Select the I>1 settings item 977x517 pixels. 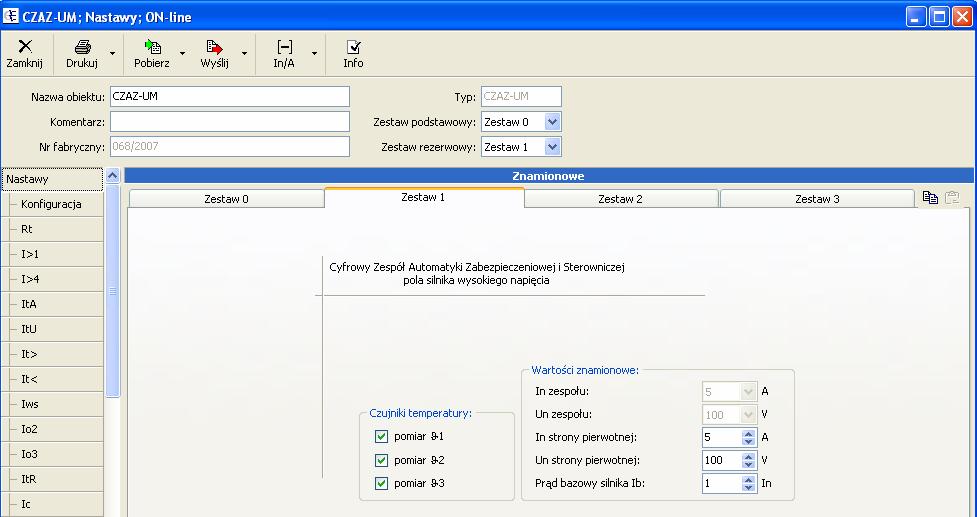52,254
